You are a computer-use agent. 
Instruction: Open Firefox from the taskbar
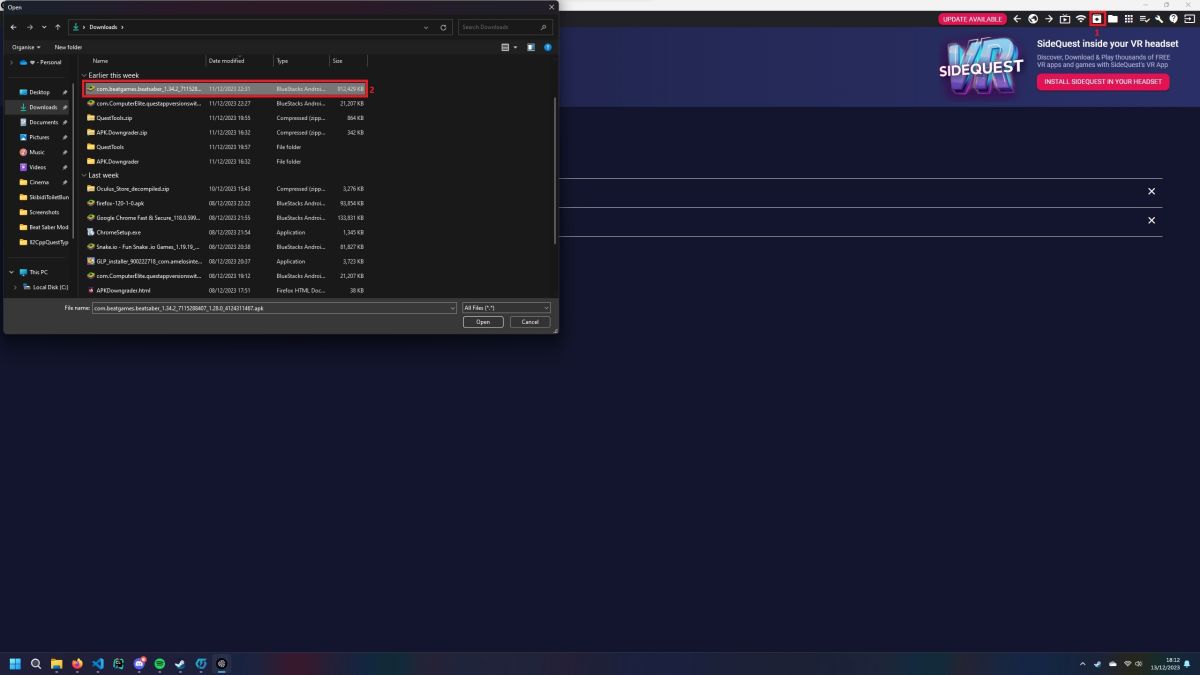pyautogui.click(x=77, y=663)
